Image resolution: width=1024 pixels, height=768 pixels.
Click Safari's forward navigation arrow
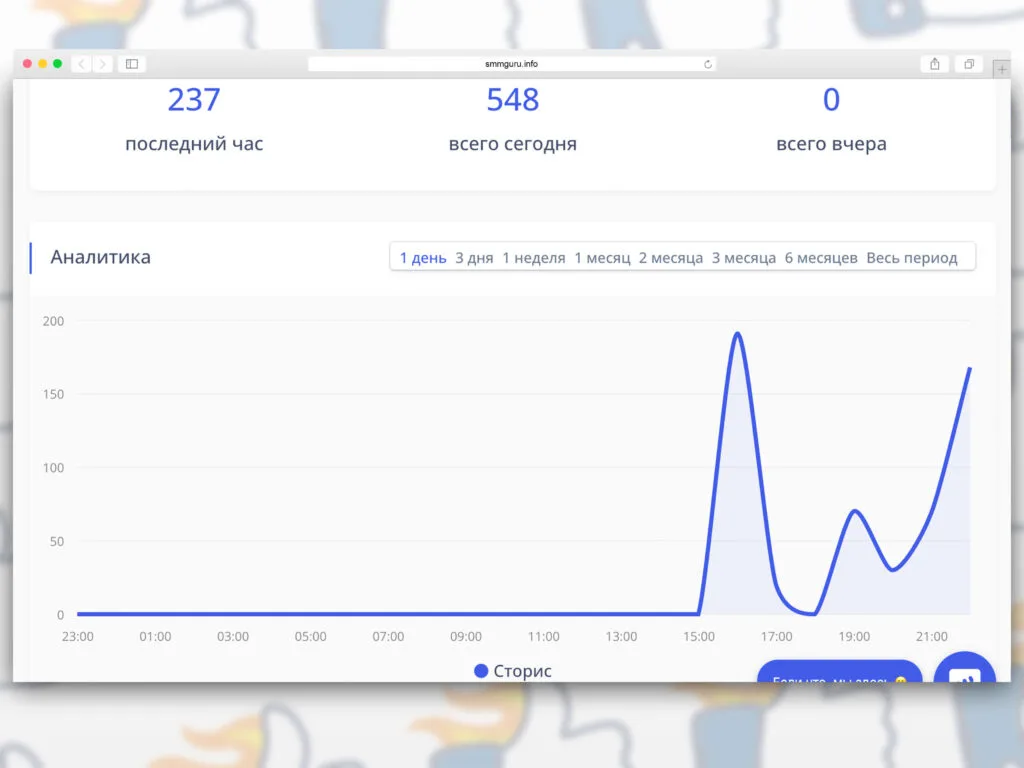pyautogui.click(x=102, y=64)
